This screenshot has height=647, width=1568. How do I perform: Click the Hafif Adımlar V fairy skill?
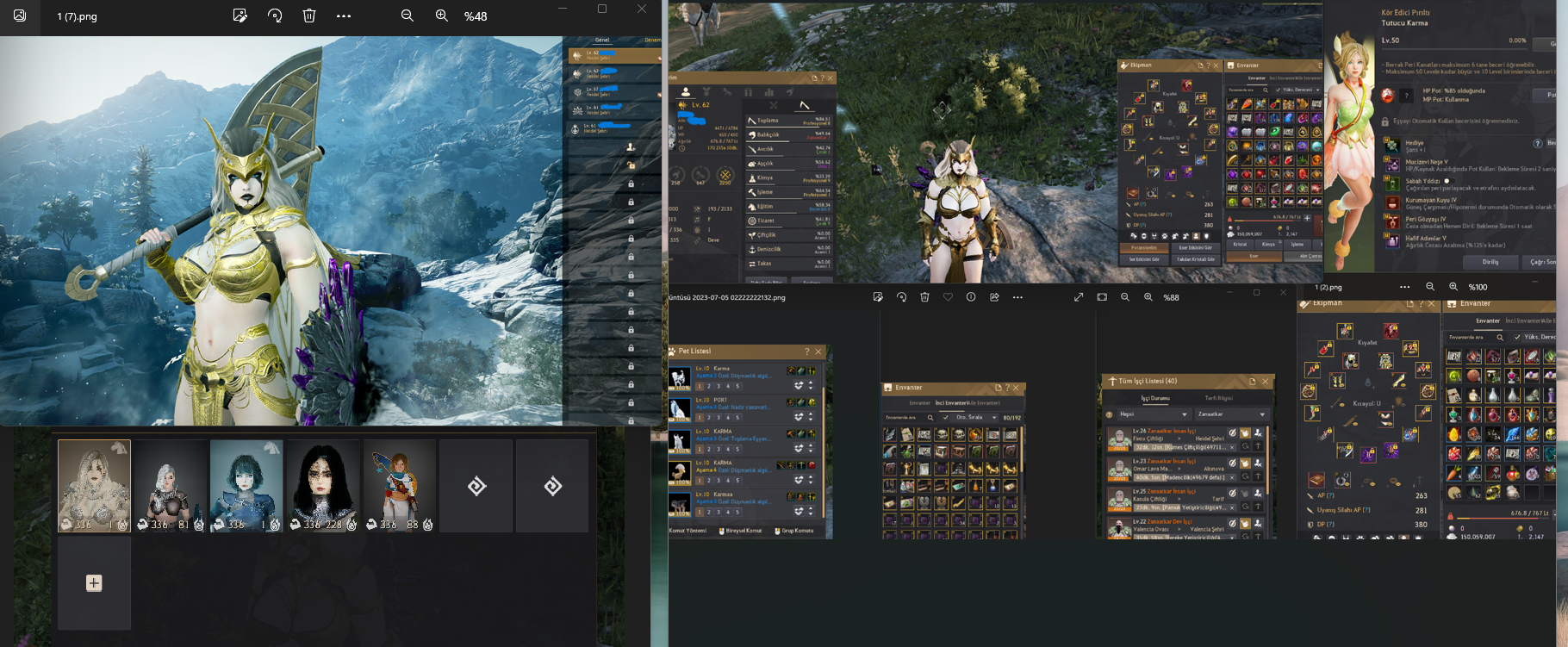[1470, 242]
